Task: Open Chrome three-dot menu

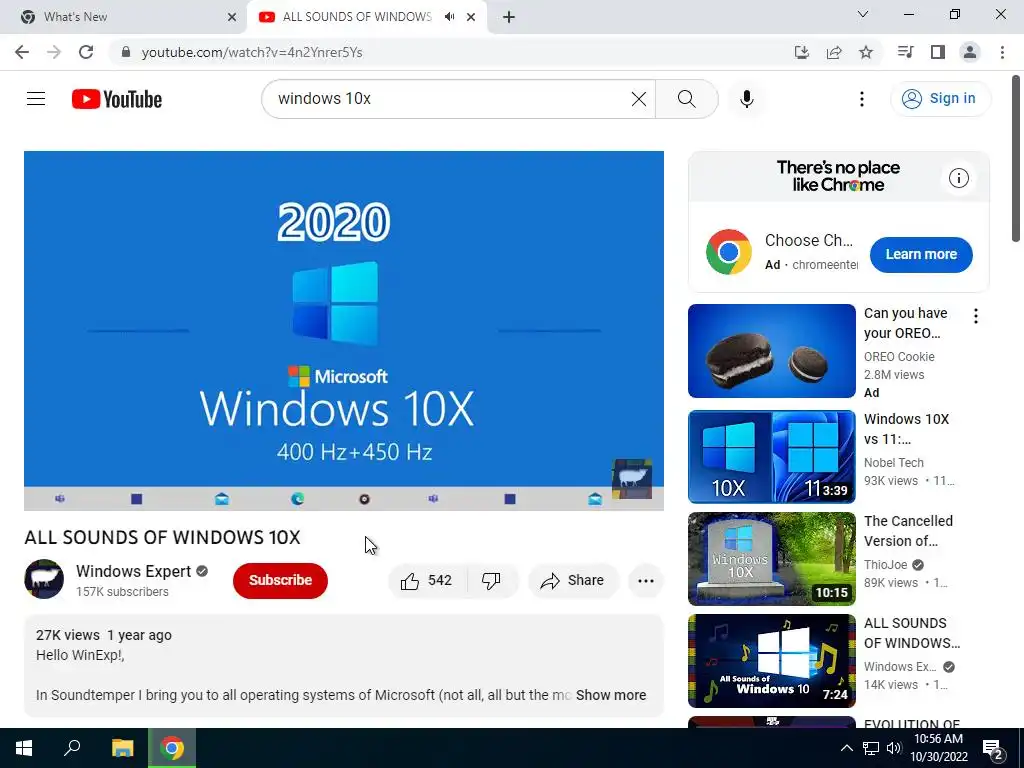Action: tap(1002, 52)
